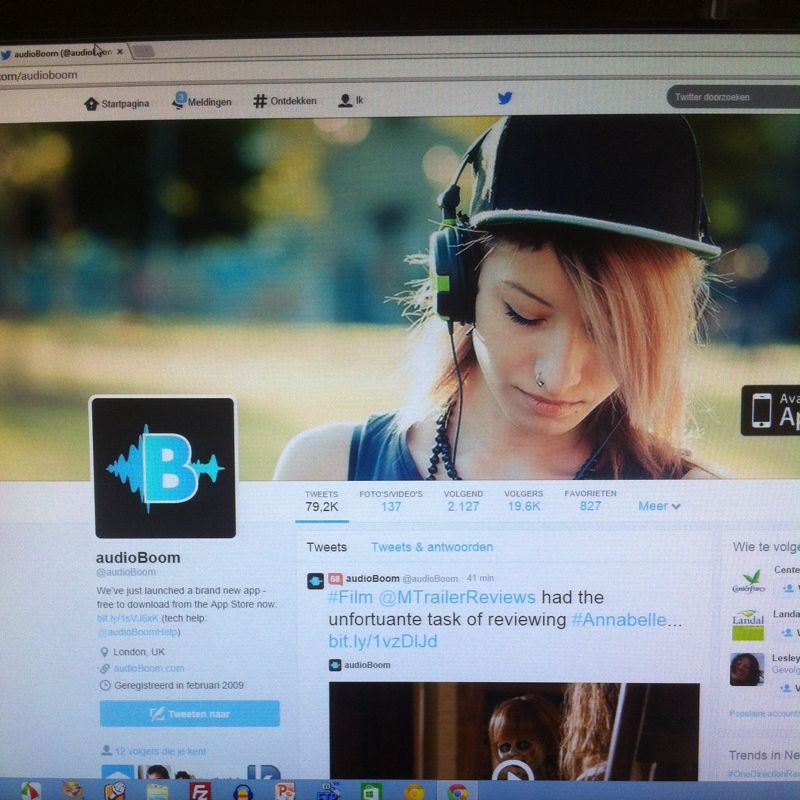The height and width of the screenshot is (800, 800).
Task: Expand the Meer dropdown menu
Action: tap(659, 506)
